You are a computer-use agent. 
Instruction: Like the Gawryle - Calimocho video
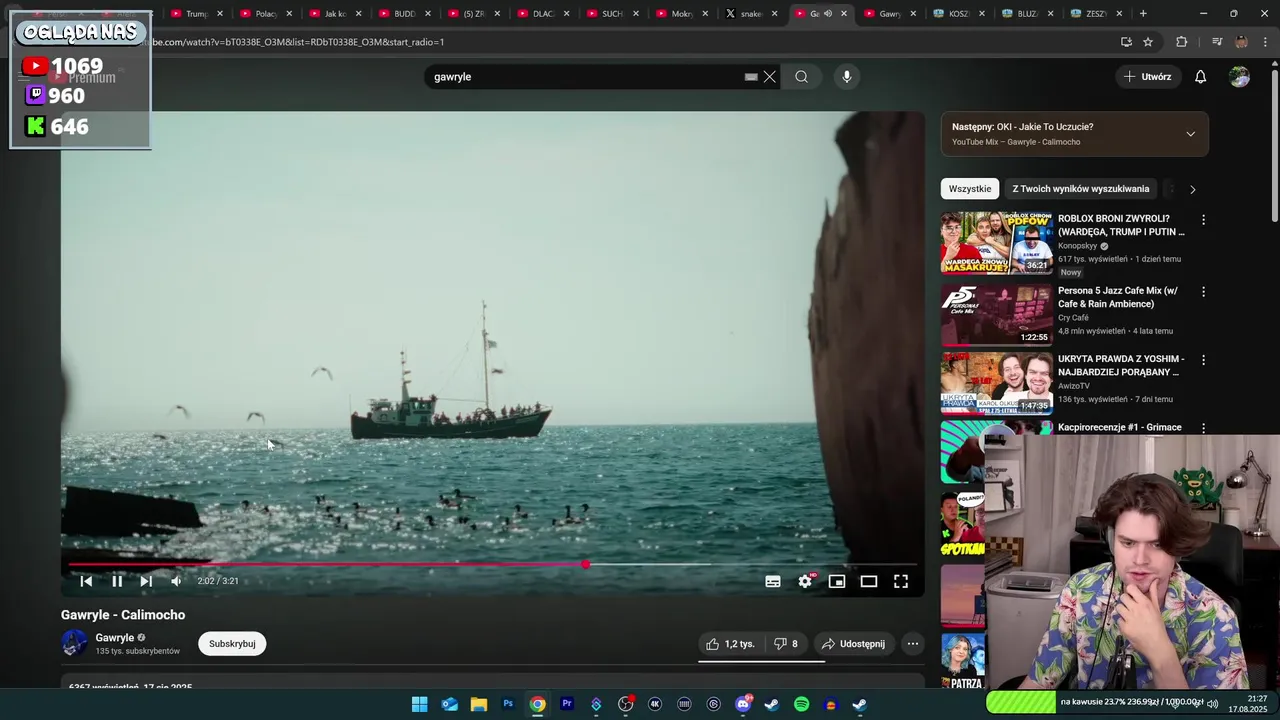click(x=731, y=644)
